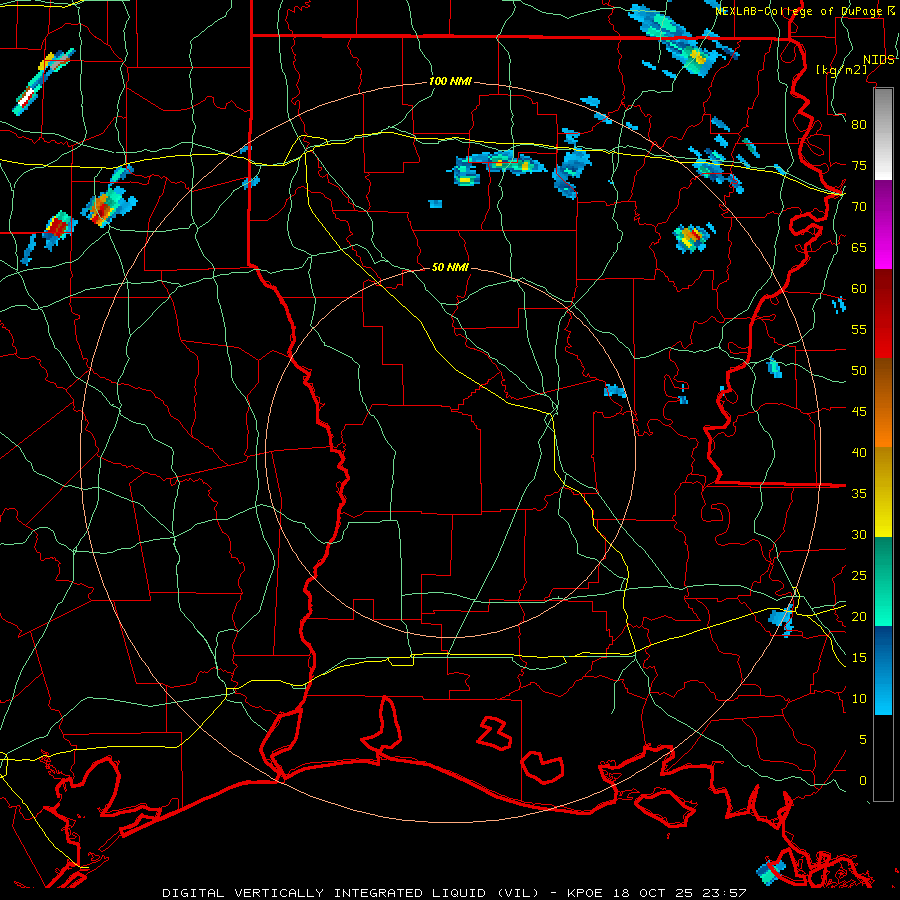Click the "NEXLAB-College of DuPage" credit text
This screenshot has height=900, width=900.
801,11
